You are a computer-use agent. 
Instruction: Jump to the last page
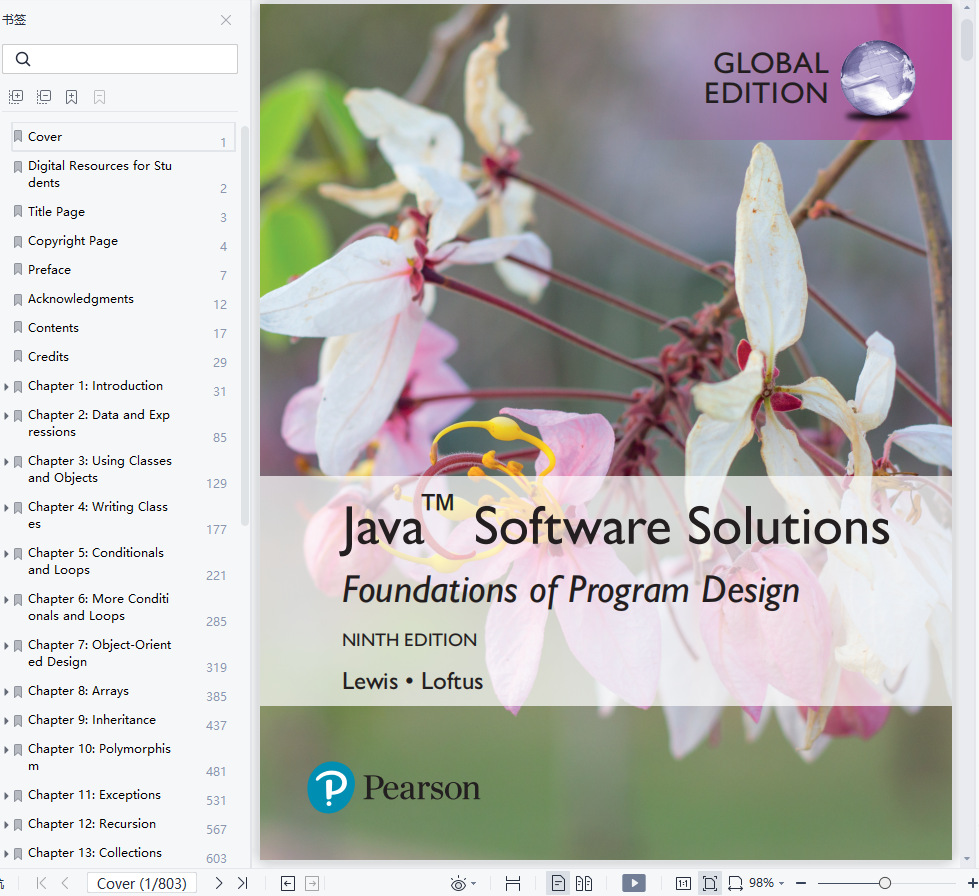click(243, 883)
